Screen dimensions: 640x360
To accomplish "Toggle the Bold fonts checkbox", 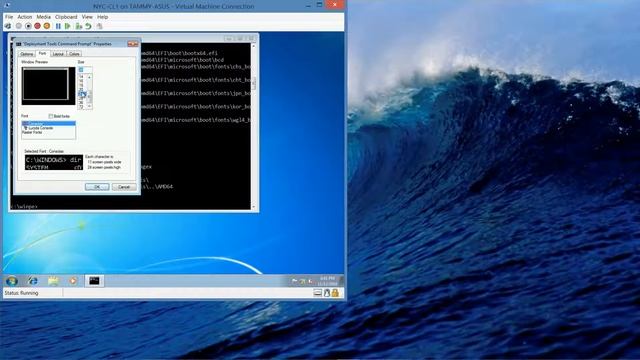I will (51, 116).
